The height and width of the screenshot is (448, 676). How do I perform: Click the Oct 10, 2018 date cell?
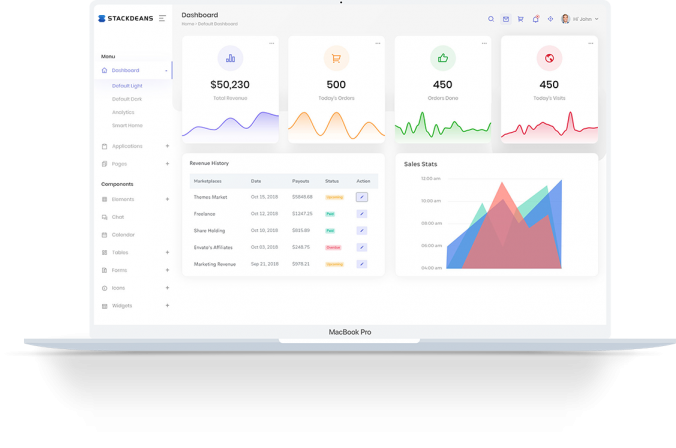point(264,231)
